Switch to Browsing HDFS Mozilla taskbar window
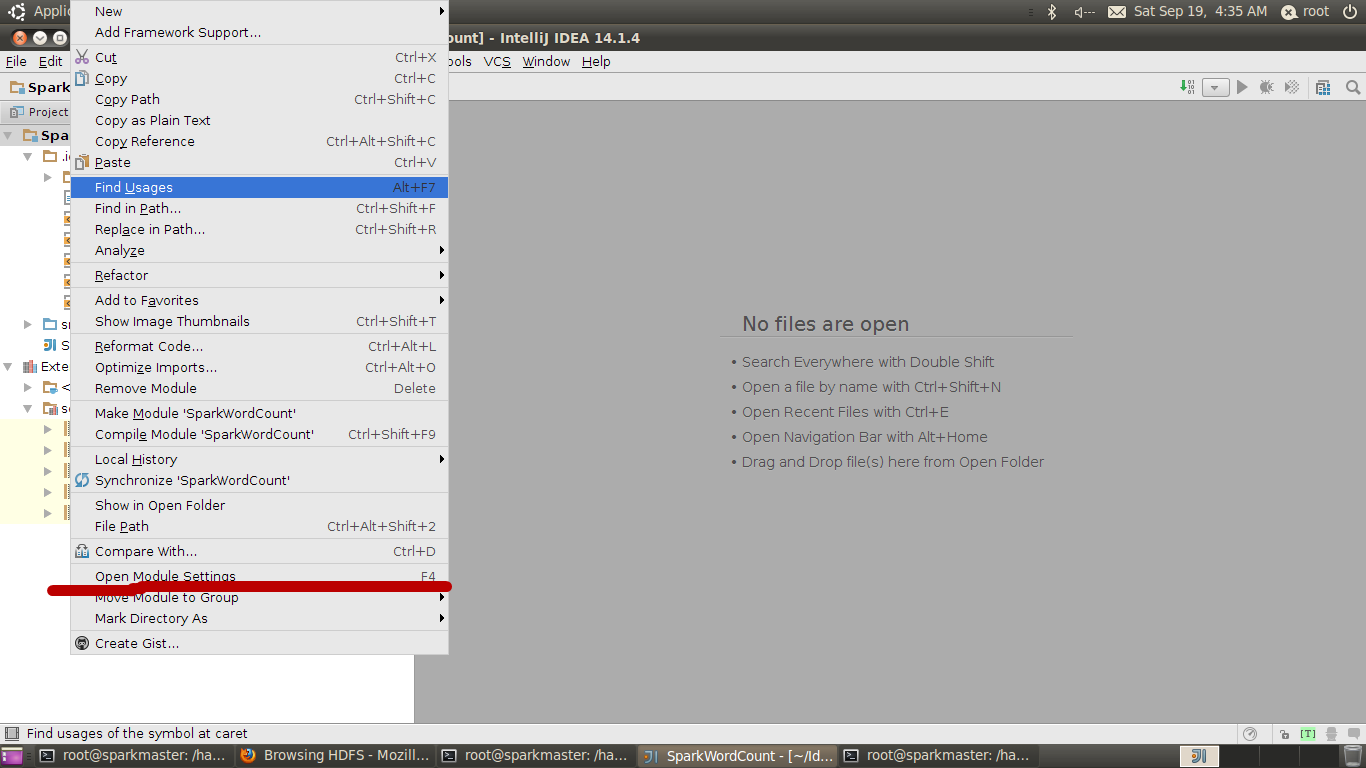Viewport: 1366px width, 768px height. 336,756
